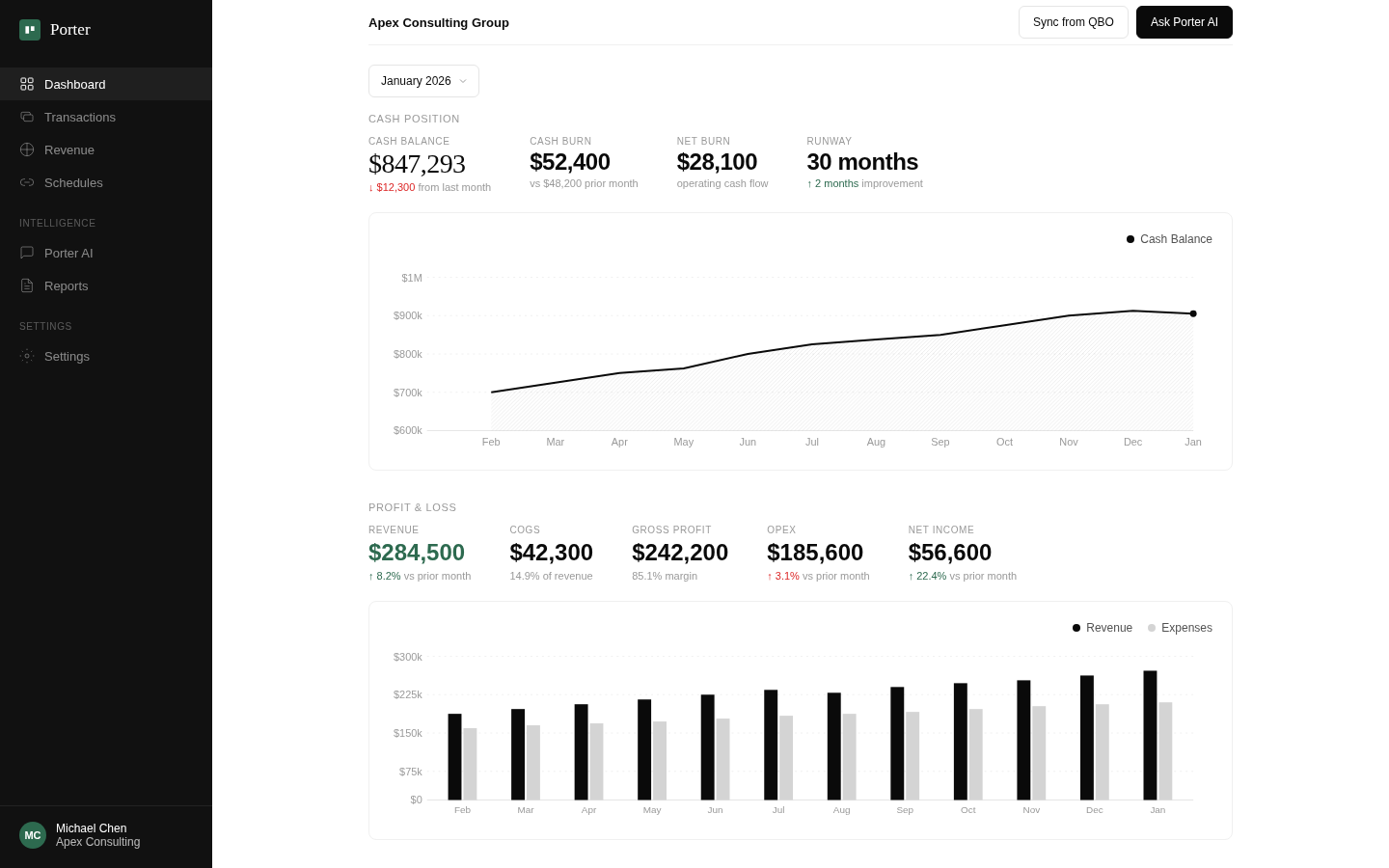1389x868 pixels.
Task: Toggle the Revenue series in legend
Action: [1102, 628]
